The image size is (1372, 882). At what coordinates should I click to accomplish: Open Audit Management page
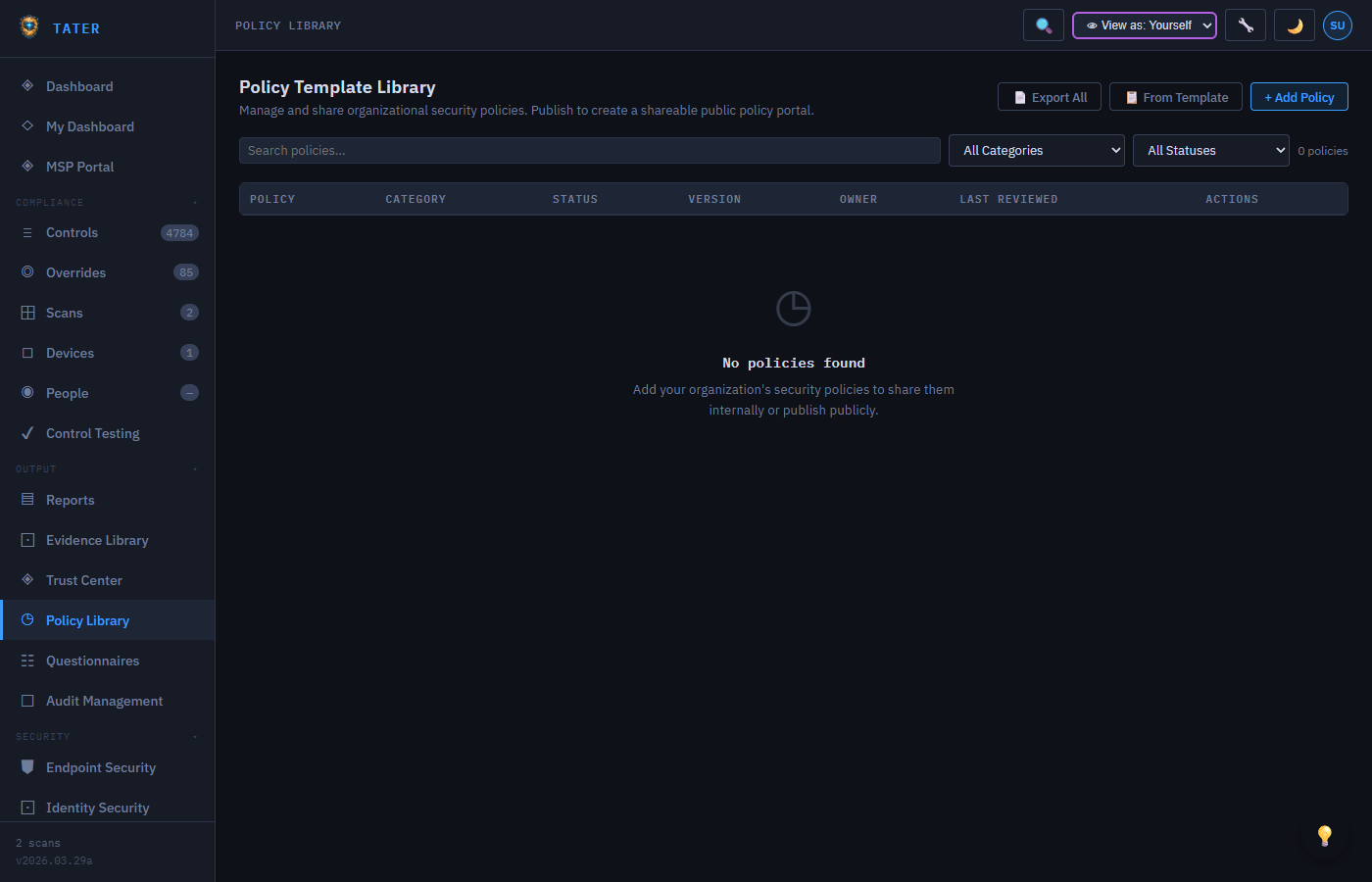pyautogui.click(x=107, y=701)
